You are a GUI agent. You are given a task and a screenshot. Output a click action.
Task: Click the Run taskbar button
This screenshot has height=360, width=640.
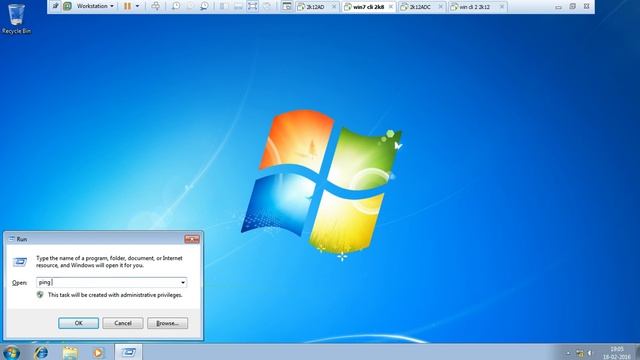point(129,352)
